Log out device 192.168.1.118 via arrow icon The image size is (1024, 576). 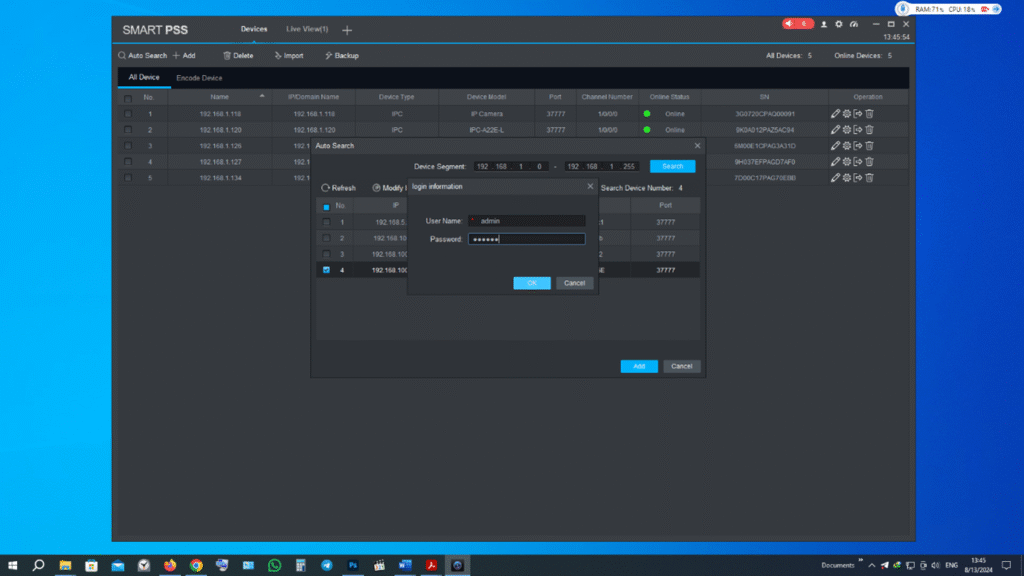click(857, 114)
